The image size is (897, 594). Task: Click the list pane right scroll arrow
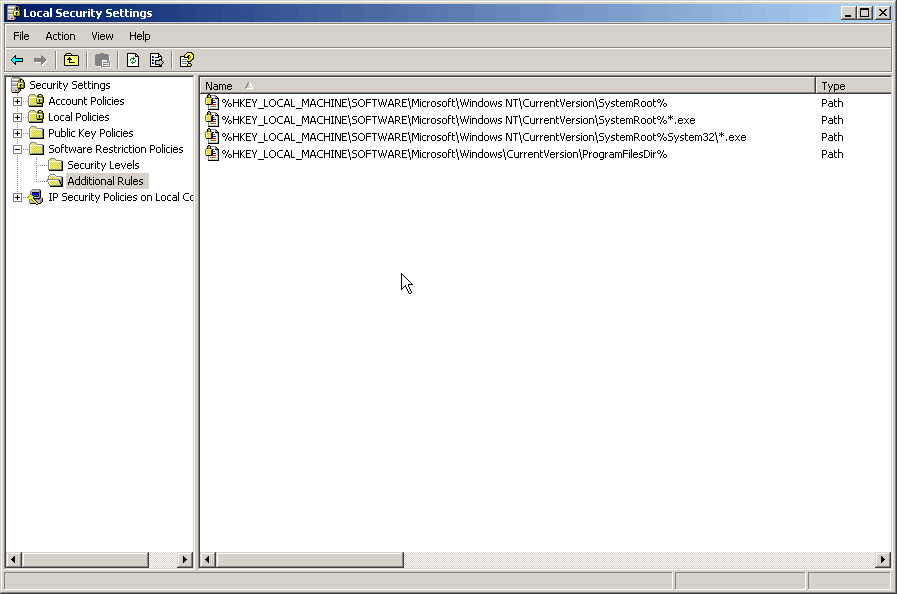coord(883,560)
